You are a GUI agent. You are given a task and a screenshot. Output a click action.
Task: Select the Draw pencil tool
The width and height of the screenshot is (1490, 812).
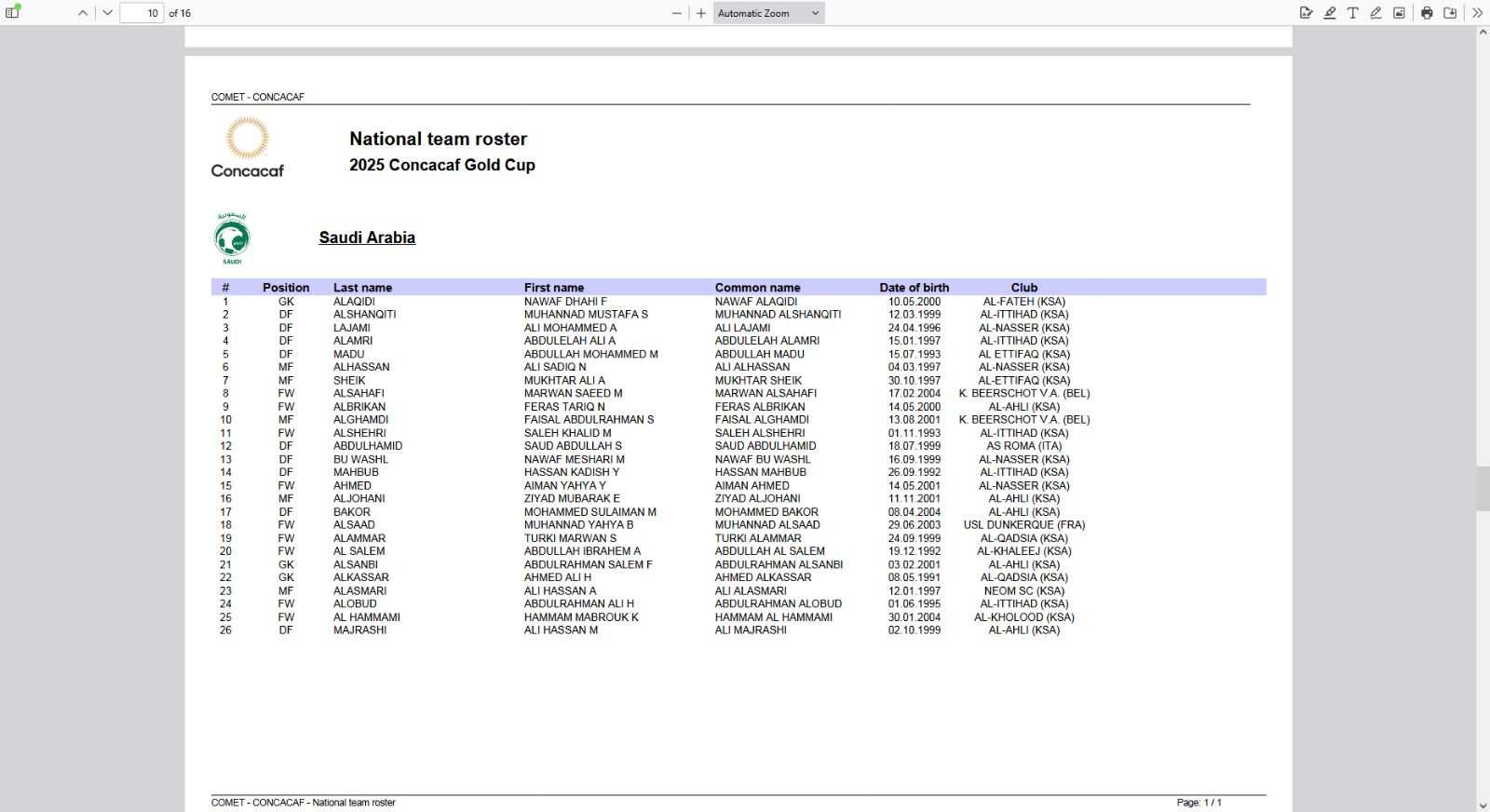click(1375, 13)
